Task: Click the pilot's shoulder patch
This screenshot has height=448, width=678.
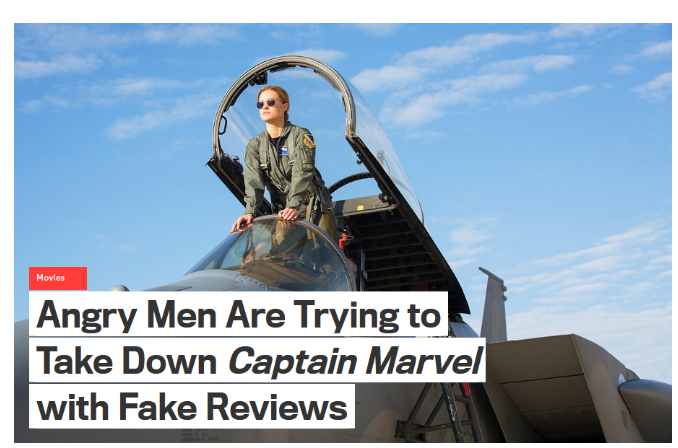Action: tap(309, 141)
